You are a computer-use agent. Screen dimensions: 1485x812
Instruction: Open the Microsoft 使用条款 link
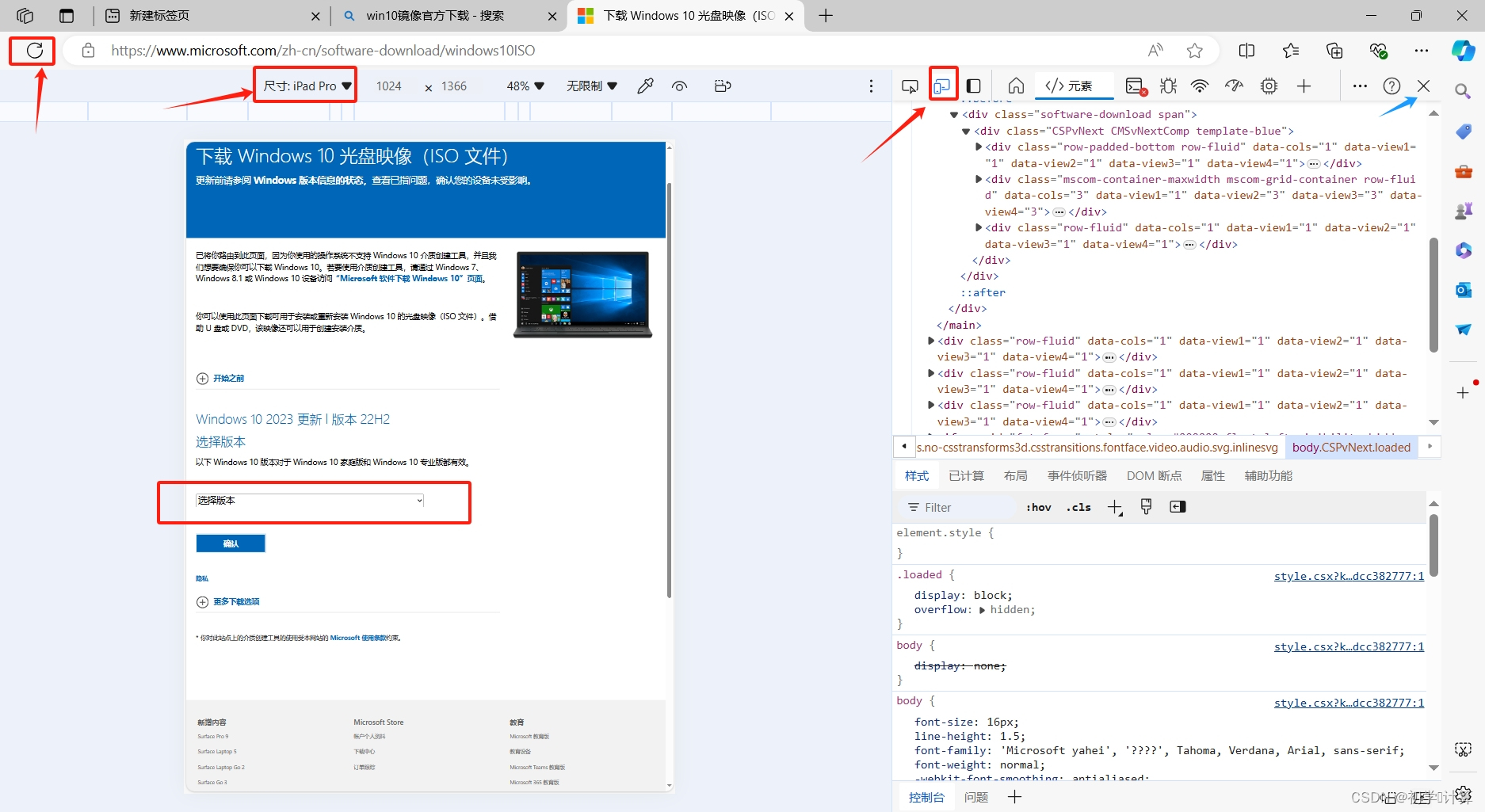click(x=358, y=638)
